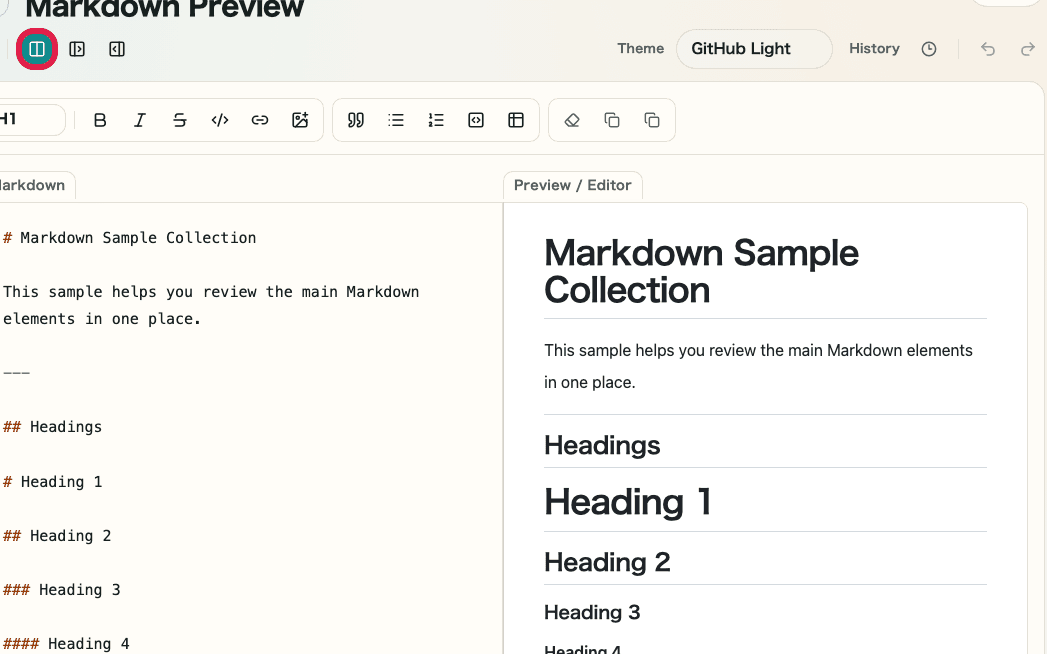Undo the last edit
The height and width of the screenshot is (654, 1047).
click(x=987, y=48)
